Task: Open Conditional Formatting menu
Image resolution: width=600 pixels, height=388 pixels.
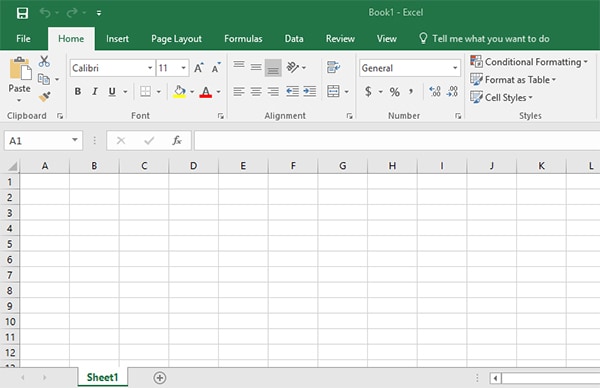Action: (x=528, y=62)
